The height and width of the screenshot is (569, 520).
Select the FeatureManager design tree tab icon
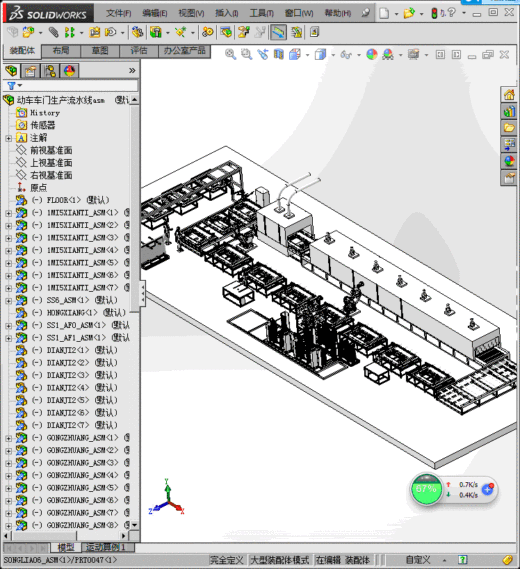pyautogui.click(x=12, y=71)
